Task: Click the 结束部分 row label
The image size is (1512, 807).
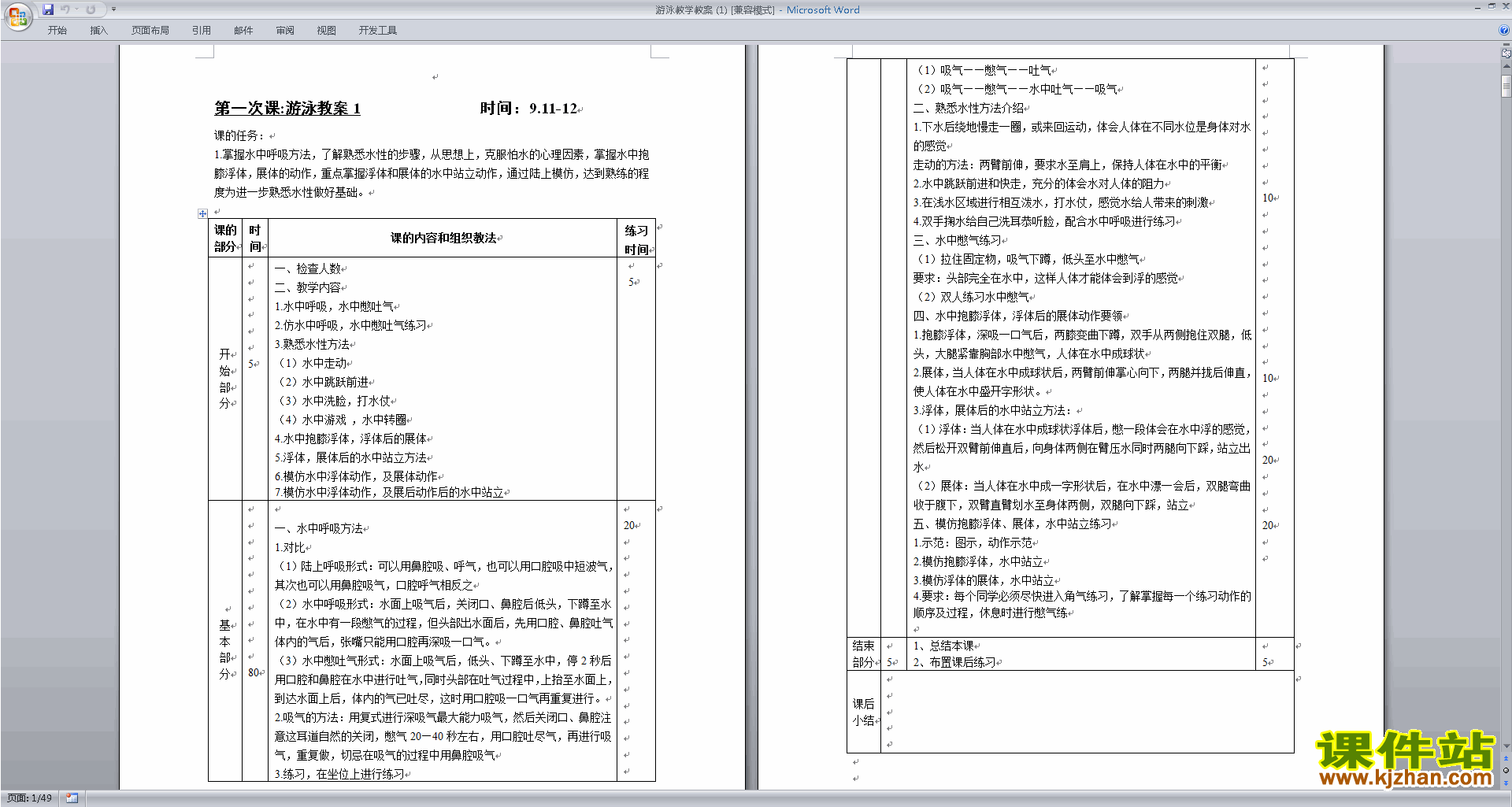Action: pos(863,654)
